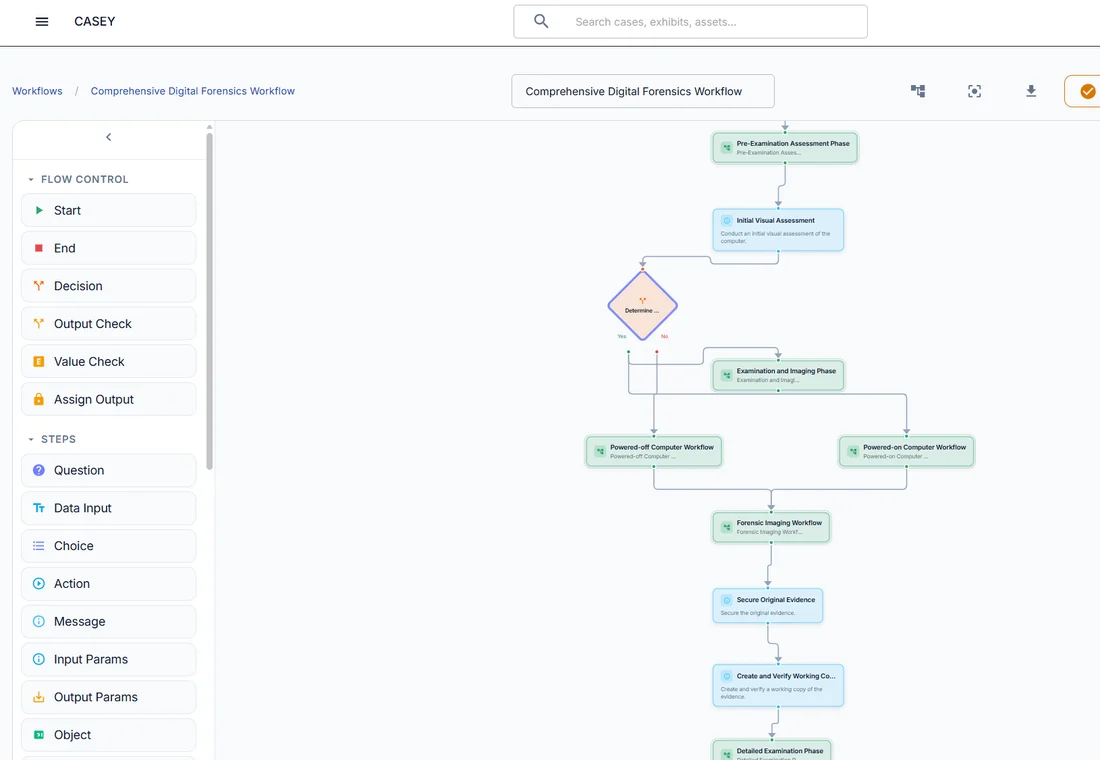Click the Output Check branch icon
The height and width of the screenshot is (760, 1100).
39,324
